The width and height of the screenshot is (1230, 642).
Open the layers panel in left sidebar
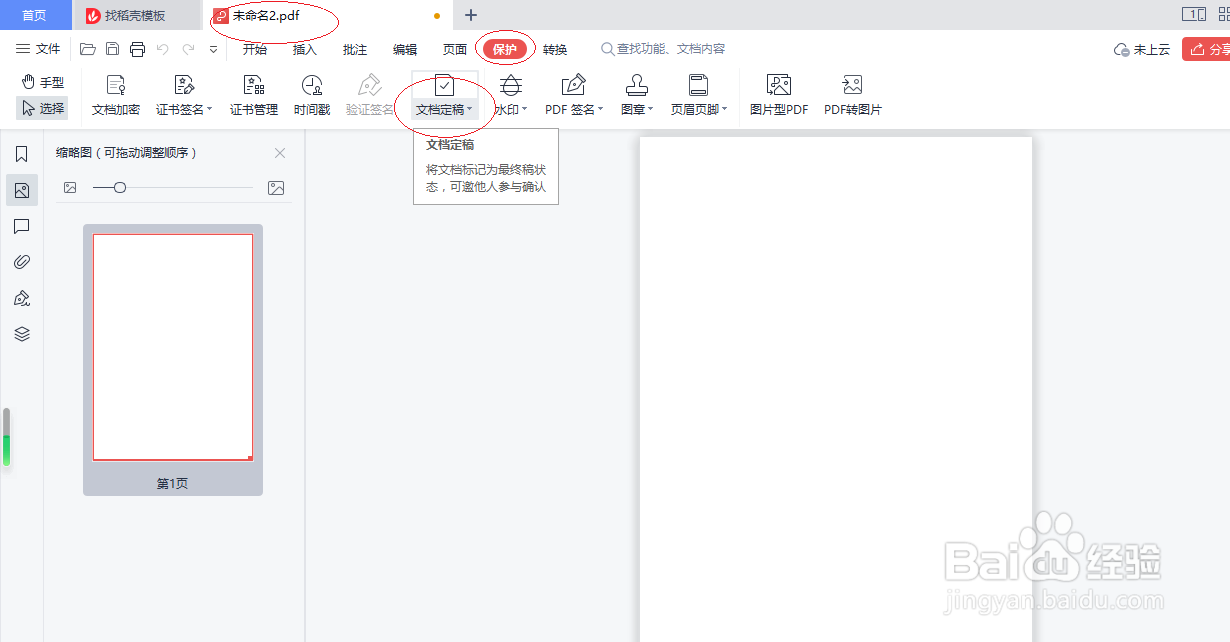[x=22, y=334]
